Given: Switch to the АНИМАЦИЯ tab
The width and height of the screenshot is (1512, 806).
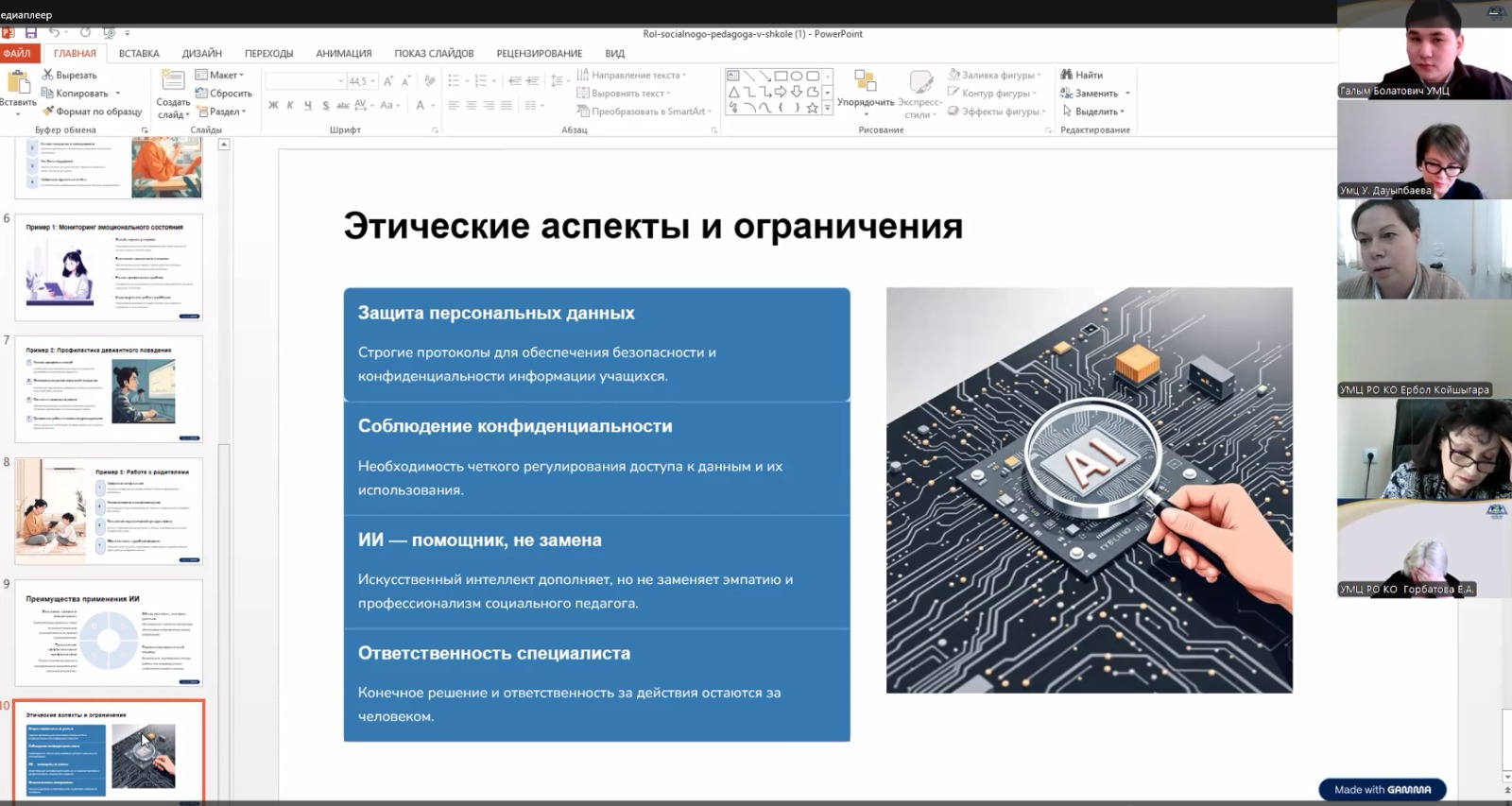Looking at the screenshot, I should 344,53.
